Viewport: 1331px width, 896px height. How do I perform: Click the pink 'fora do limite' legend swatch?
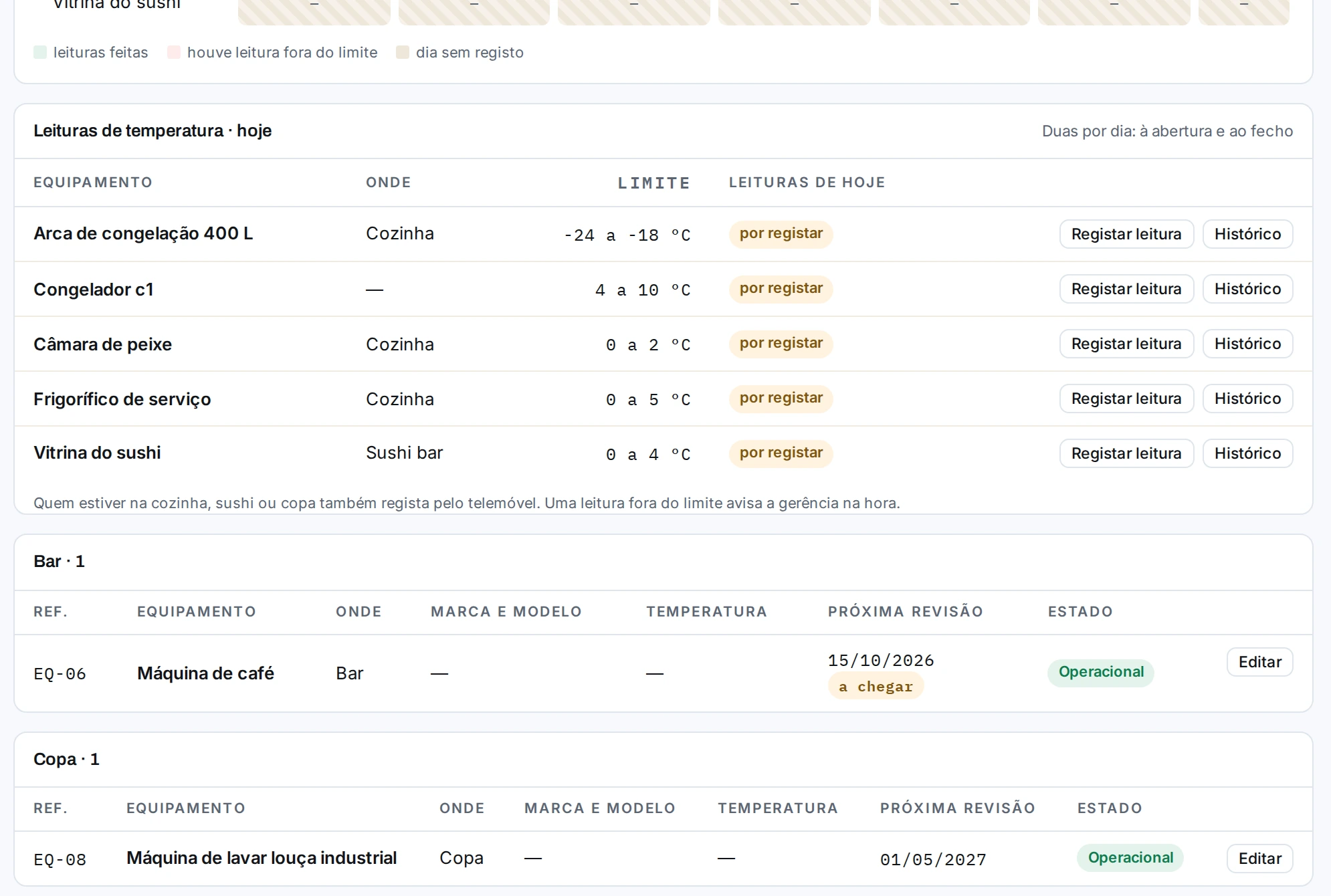(174, 52)
